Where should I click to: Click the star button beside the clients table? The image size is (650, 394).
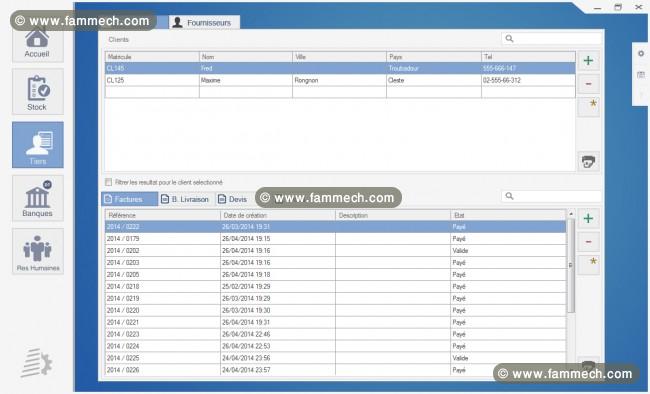coord(589,107)
